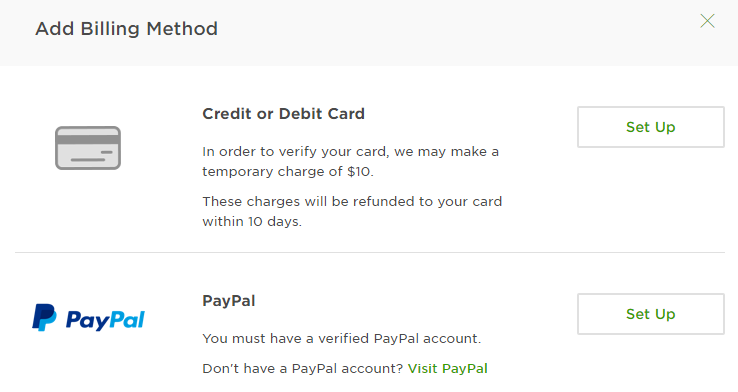Click the PayPal wordmark in the logo
This screenshot has width=738, height=392.
(105, 320)
